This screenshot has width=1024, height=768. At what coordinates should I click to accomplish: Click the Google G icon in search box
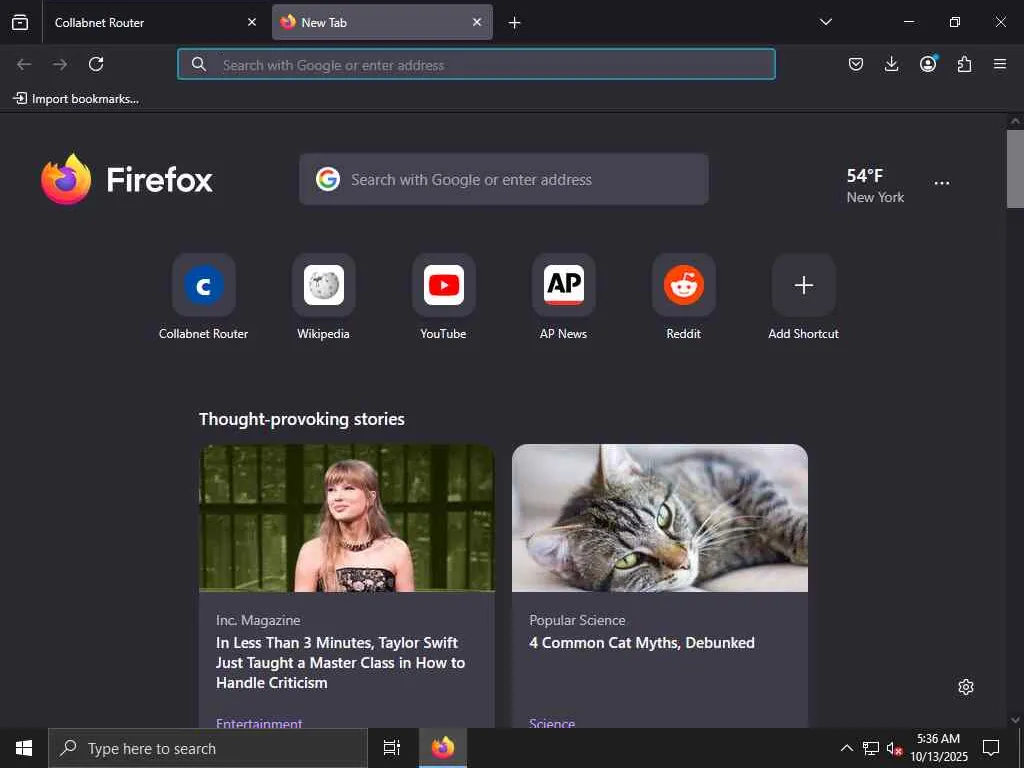(328, 179)
